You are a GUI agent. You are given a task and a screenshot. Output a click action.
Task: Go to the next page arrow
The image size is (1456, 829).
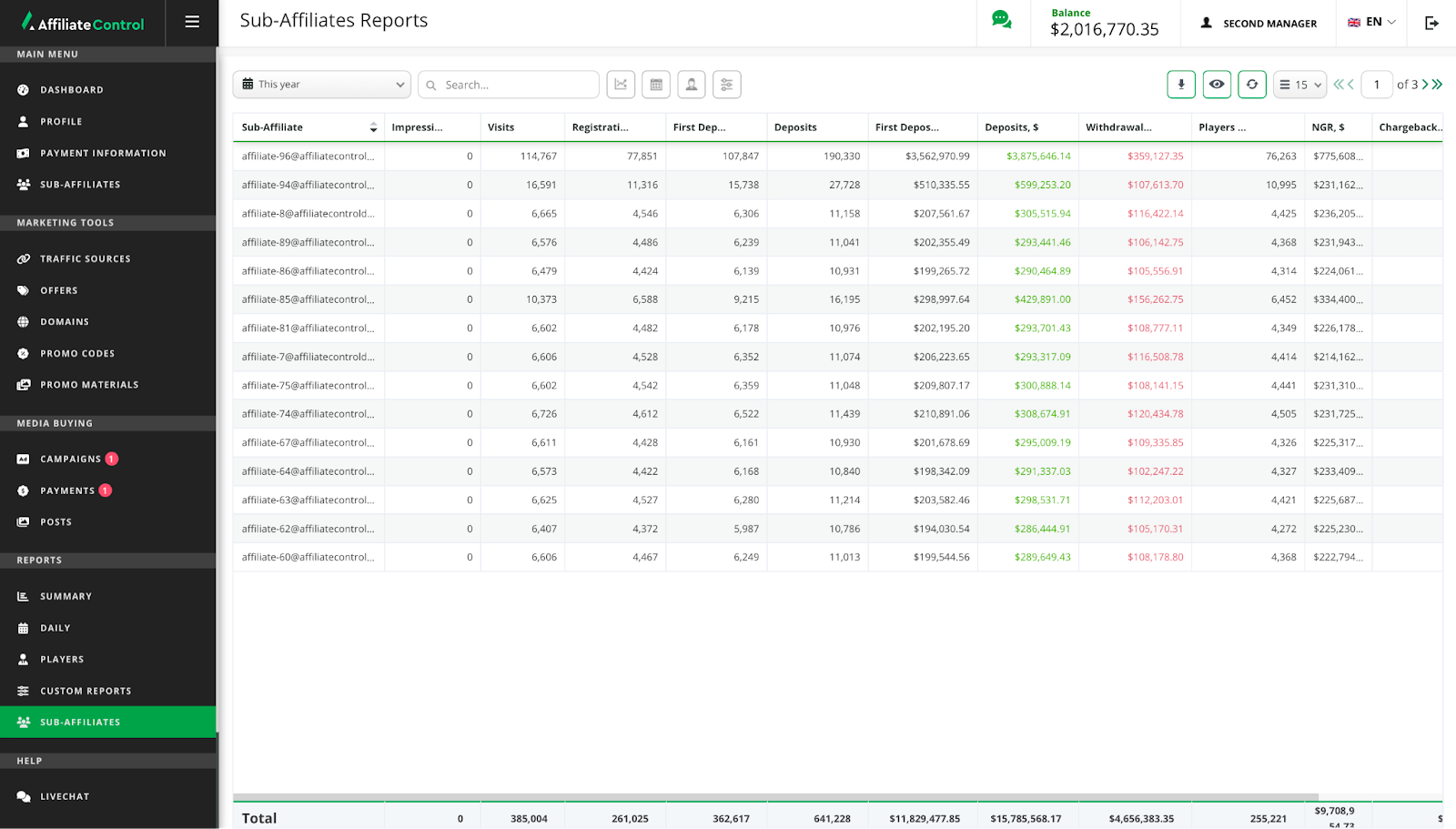[x=1425, y=85]
